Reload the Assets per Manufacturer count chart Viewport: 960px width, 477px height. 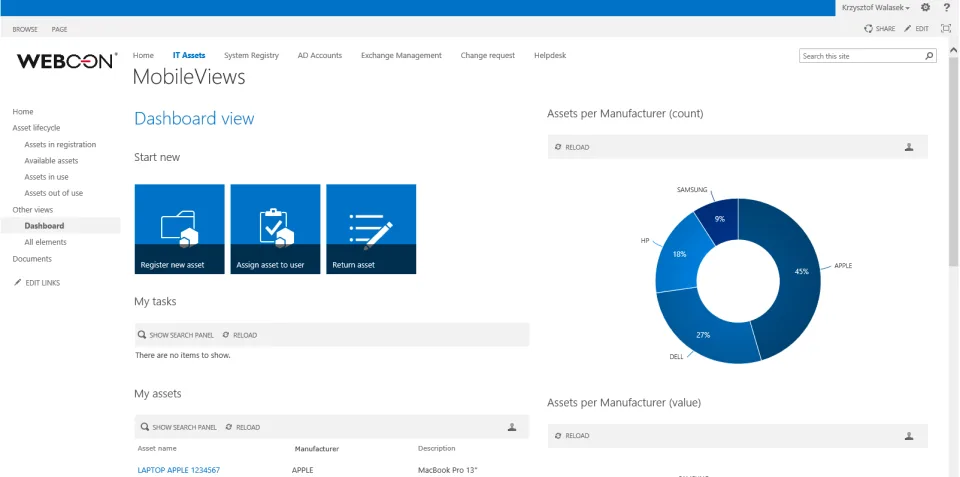tap(572, 147)
